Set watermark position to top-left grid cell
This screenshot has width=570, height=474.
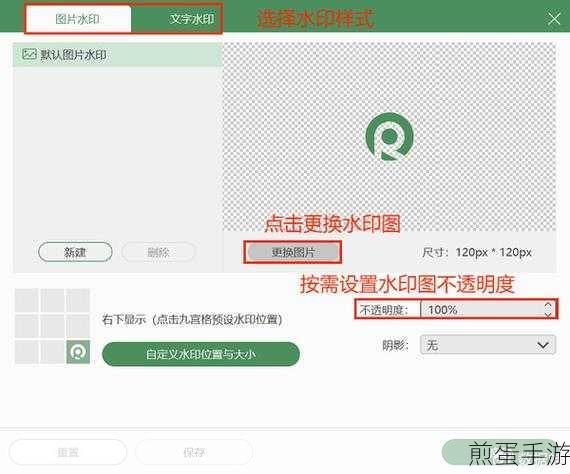coord(26,300)
